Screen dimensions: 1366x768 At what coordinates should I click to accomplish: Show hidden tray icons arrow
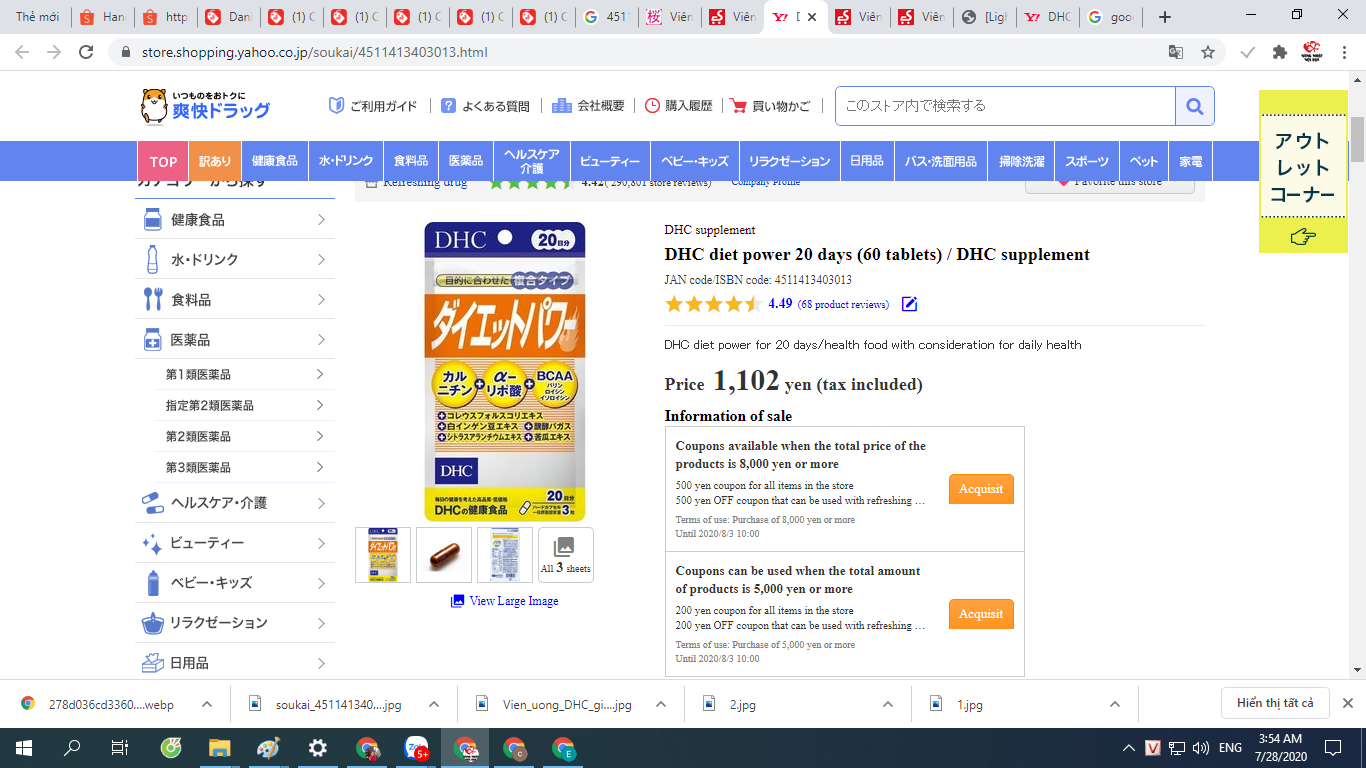tap(1129, 748)
